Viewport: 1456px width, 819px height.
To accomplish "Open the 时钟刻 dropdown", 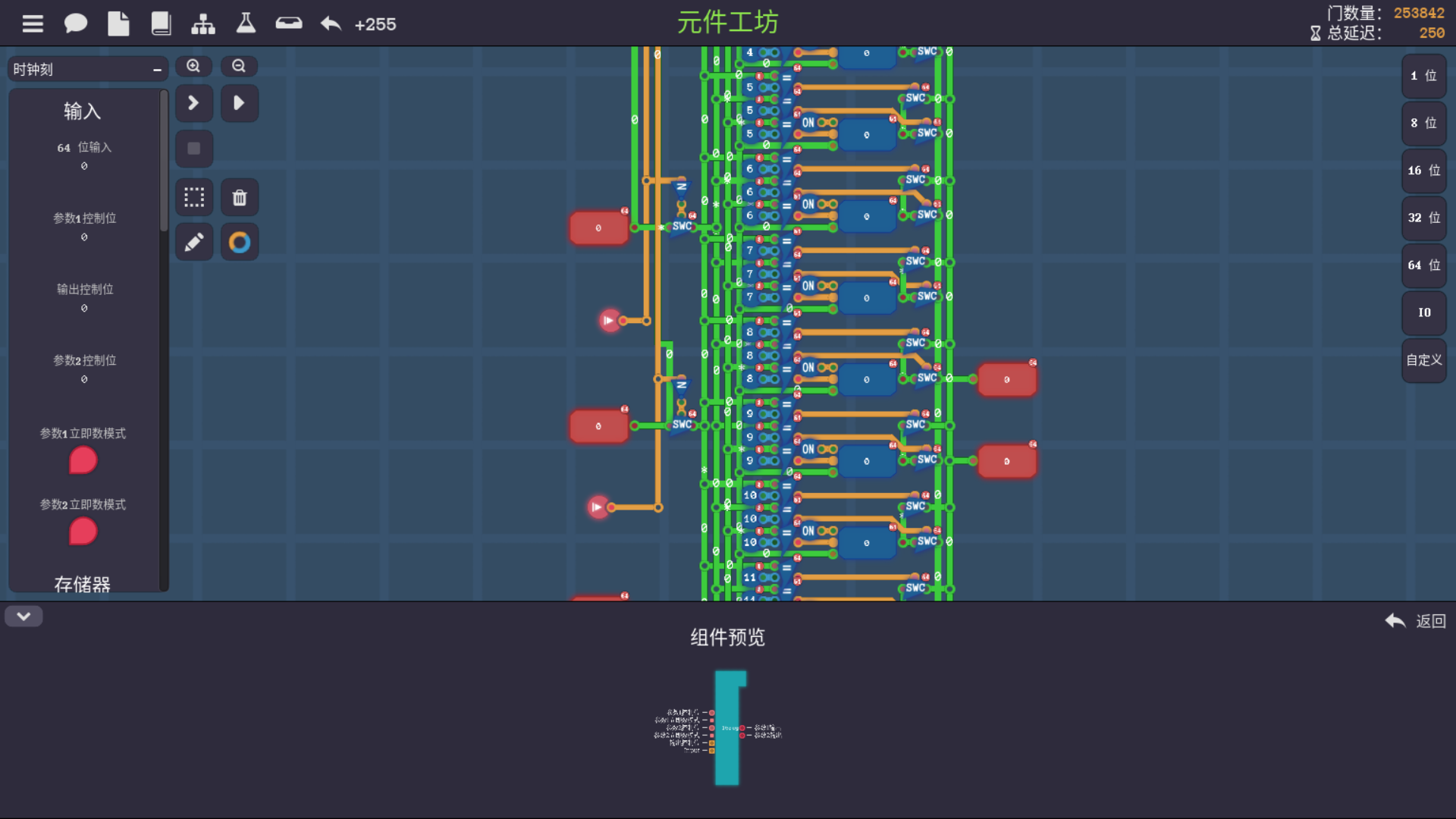I will tap(88, 69).
